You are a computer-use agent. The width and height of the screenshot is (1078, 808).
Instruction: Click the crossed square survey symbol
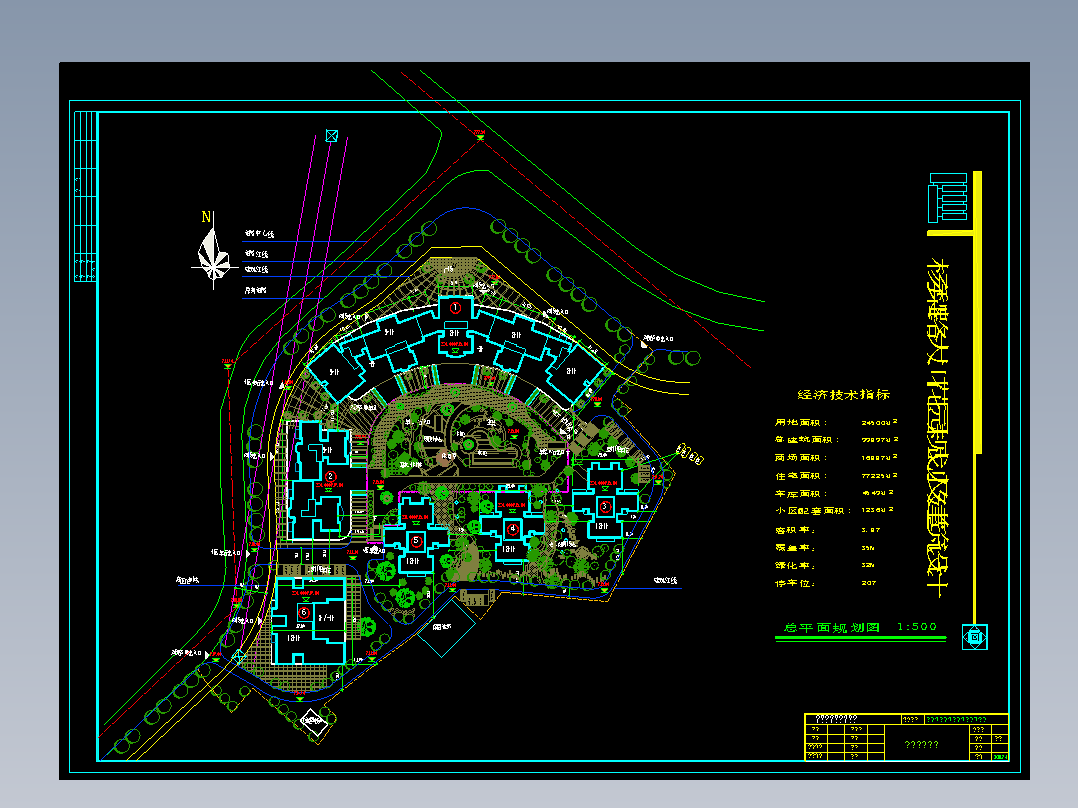click(x=331, y=135)
